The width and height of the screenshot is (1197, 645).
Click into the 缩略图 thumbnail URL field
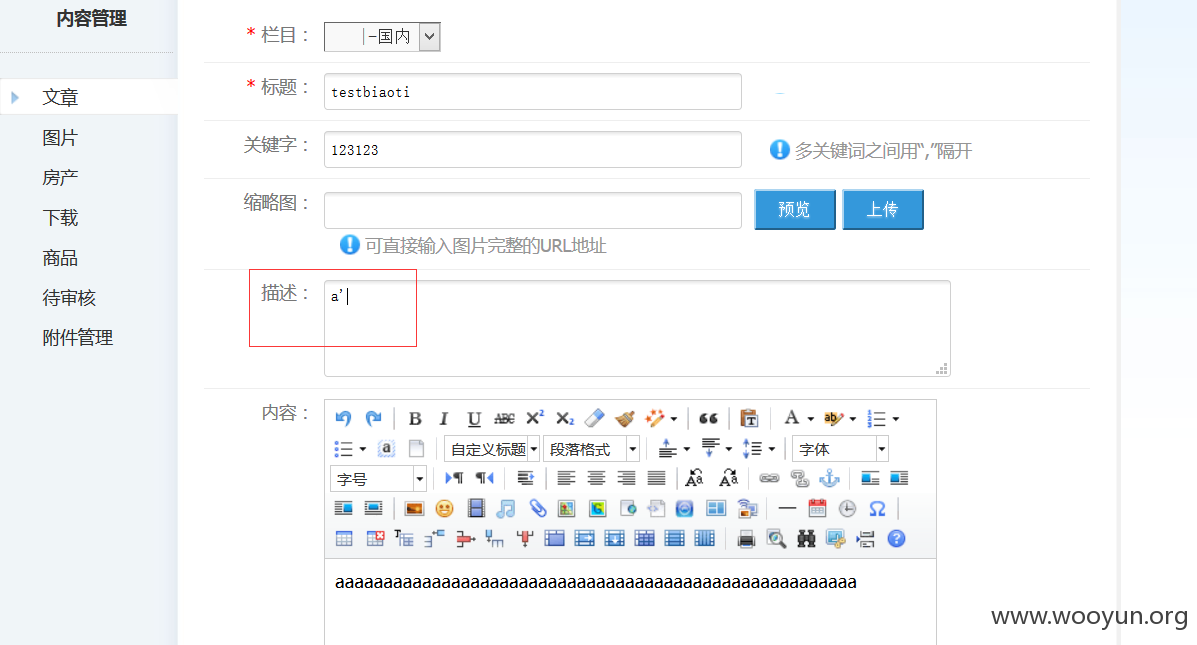(x=533, y=210)
